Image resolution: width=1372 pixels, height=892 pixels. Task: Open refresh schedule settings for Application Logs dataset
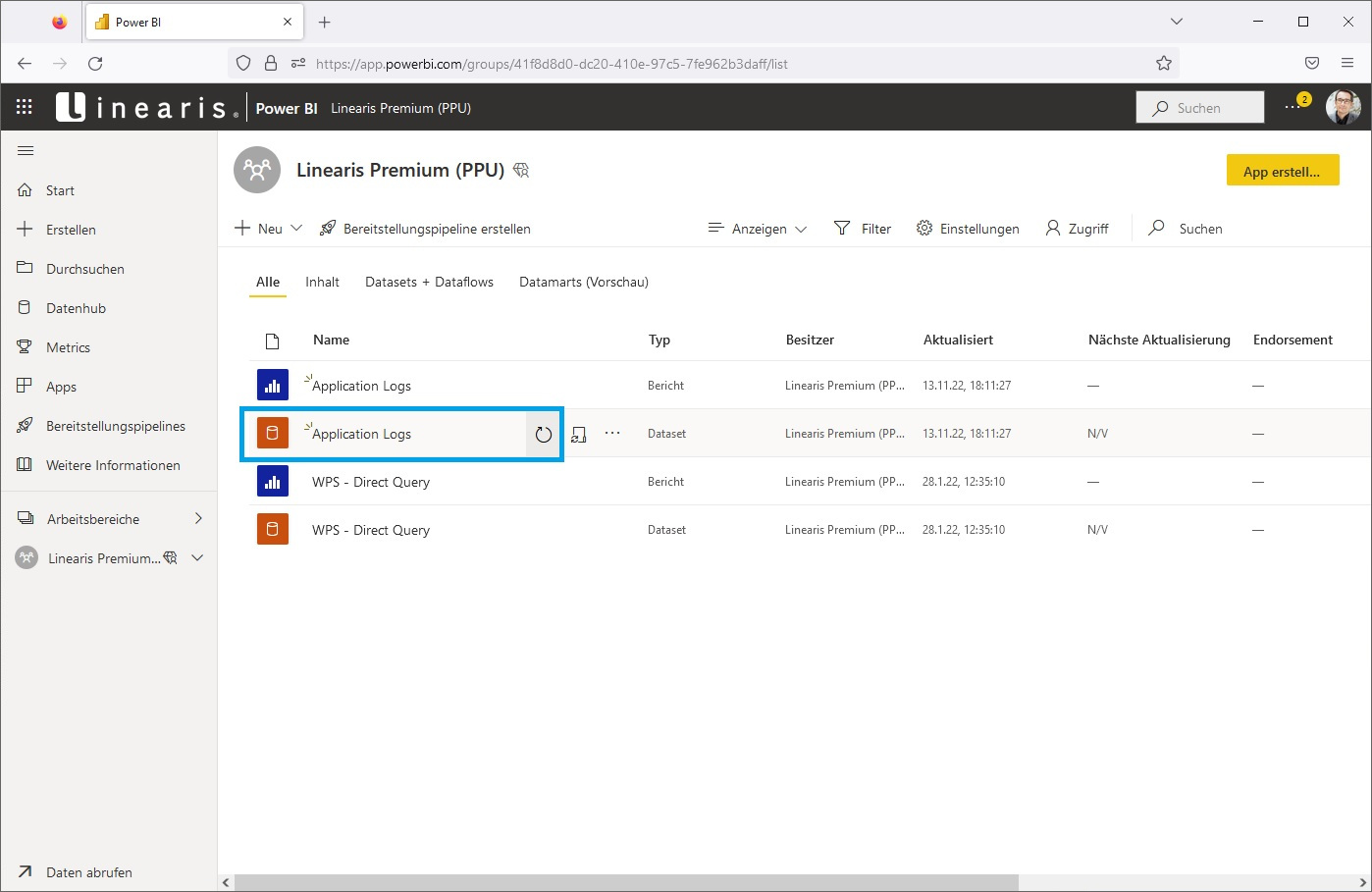pos(579,434)
